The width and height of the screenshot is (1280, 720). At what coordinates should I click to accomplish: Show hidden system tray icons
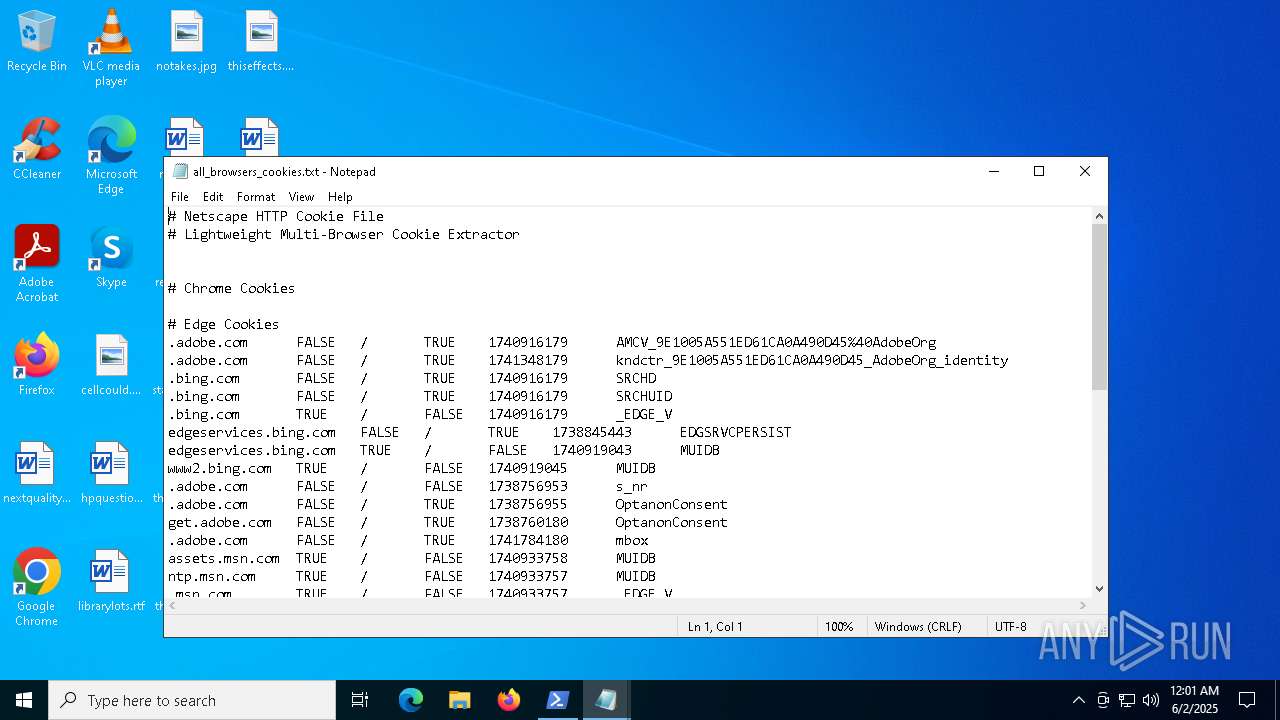coord(1078,700)
